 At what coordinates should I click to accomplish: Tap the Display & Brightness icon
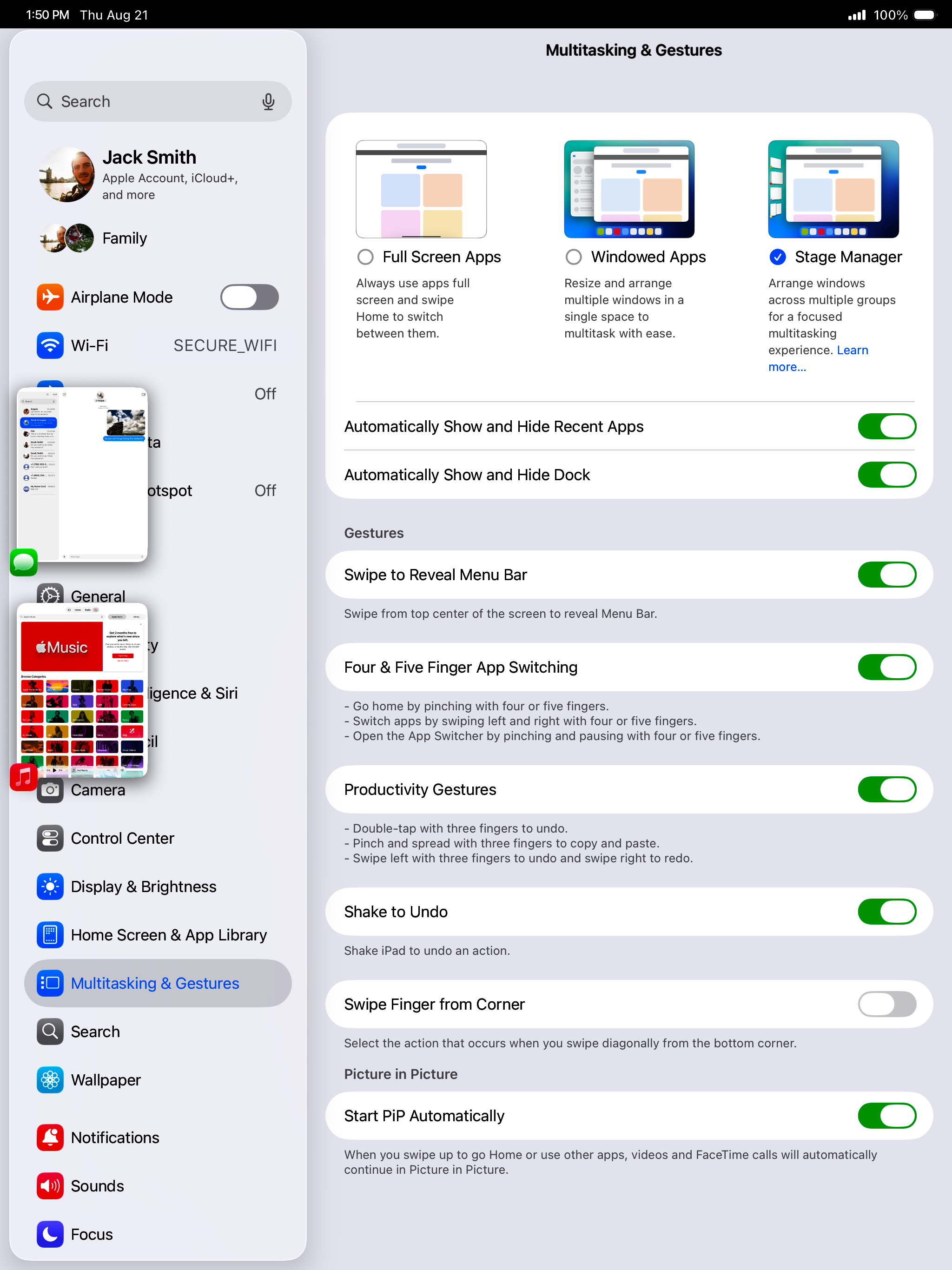pyautogui.click(x=50, y=887)
